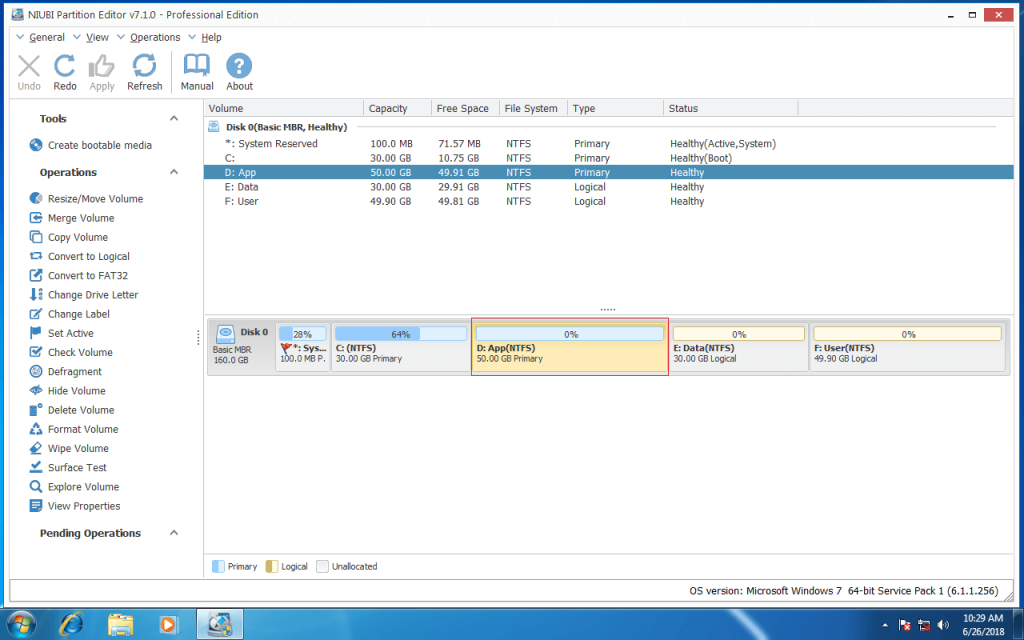Collapse the Pending Operations section
1024x640 pixels.
point(173,533)
